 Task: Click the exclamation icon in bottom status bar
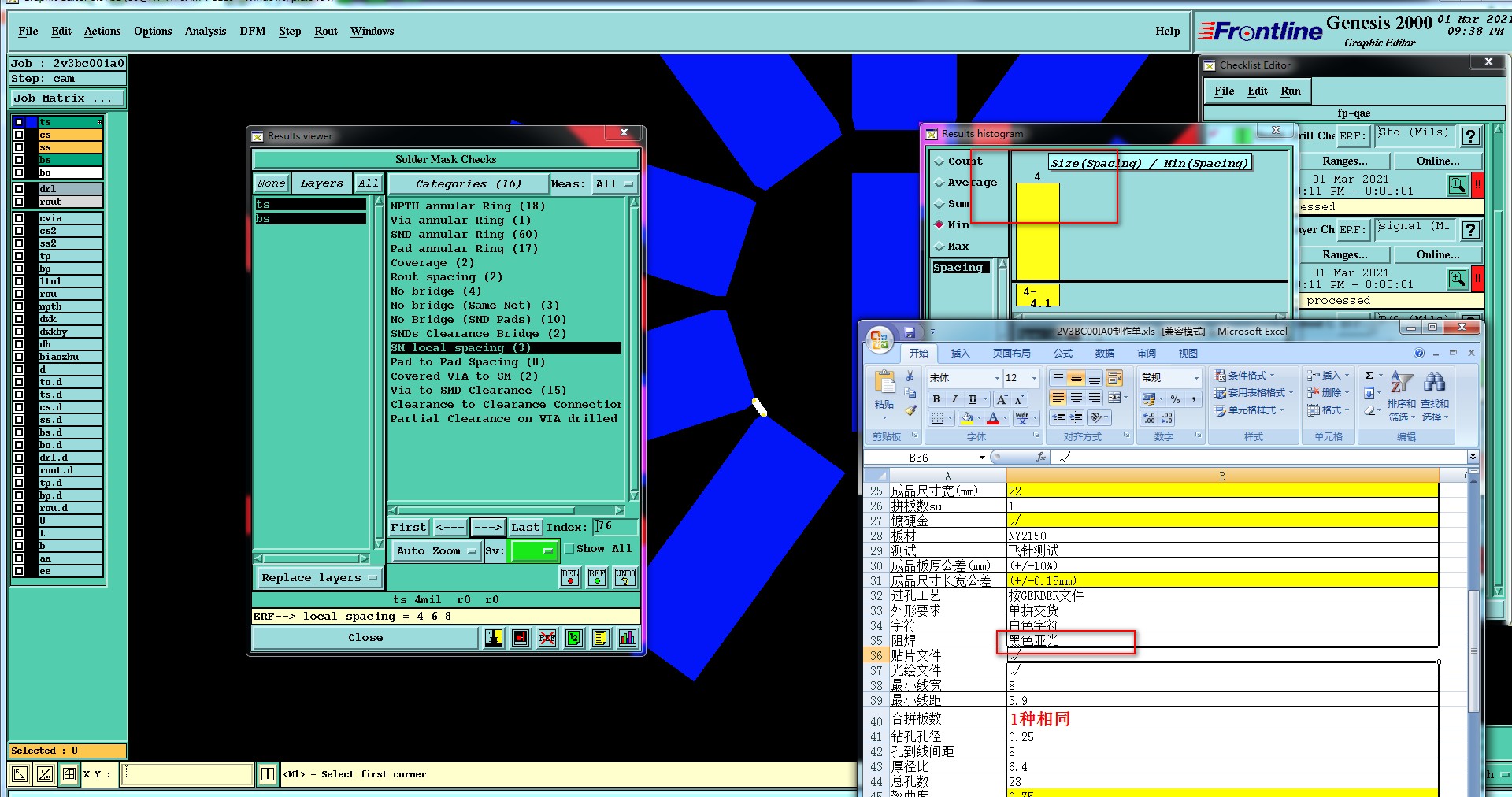tap(268, 774)
